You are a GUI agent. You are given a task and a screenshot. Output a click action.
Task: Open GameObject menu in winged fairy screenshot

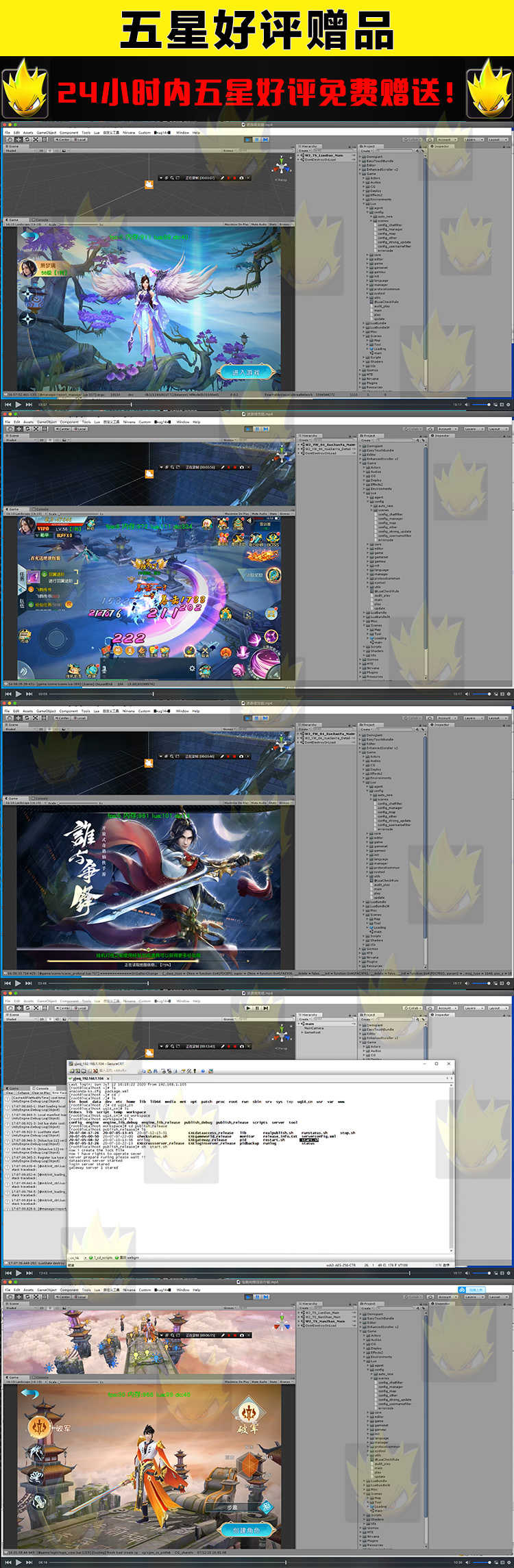pyautogui.click(x=46, y=133)
